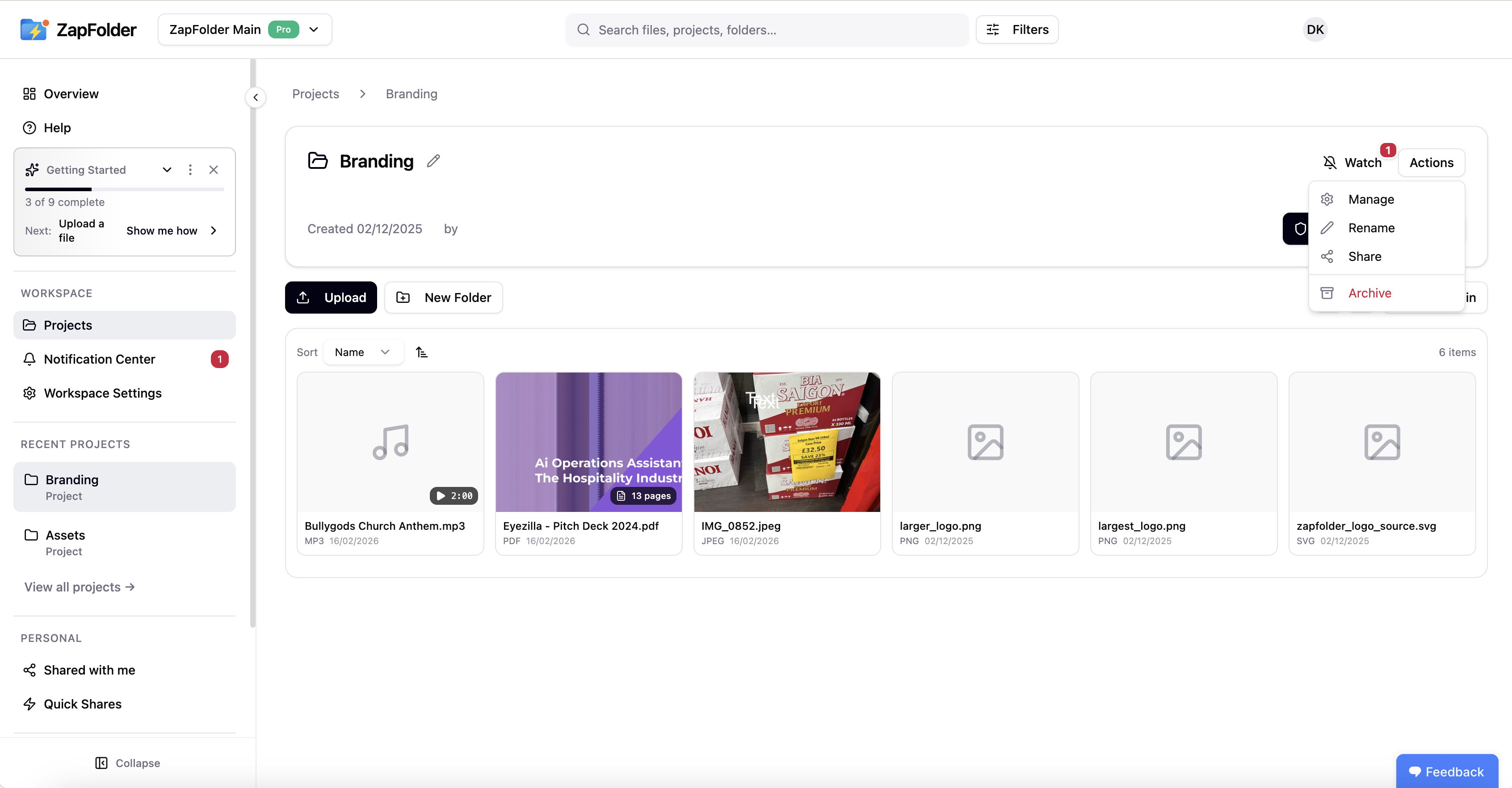This screenshot has height=788, width=1512.
Task: Open Getting Started three-dot options
Action: [190, 170]
